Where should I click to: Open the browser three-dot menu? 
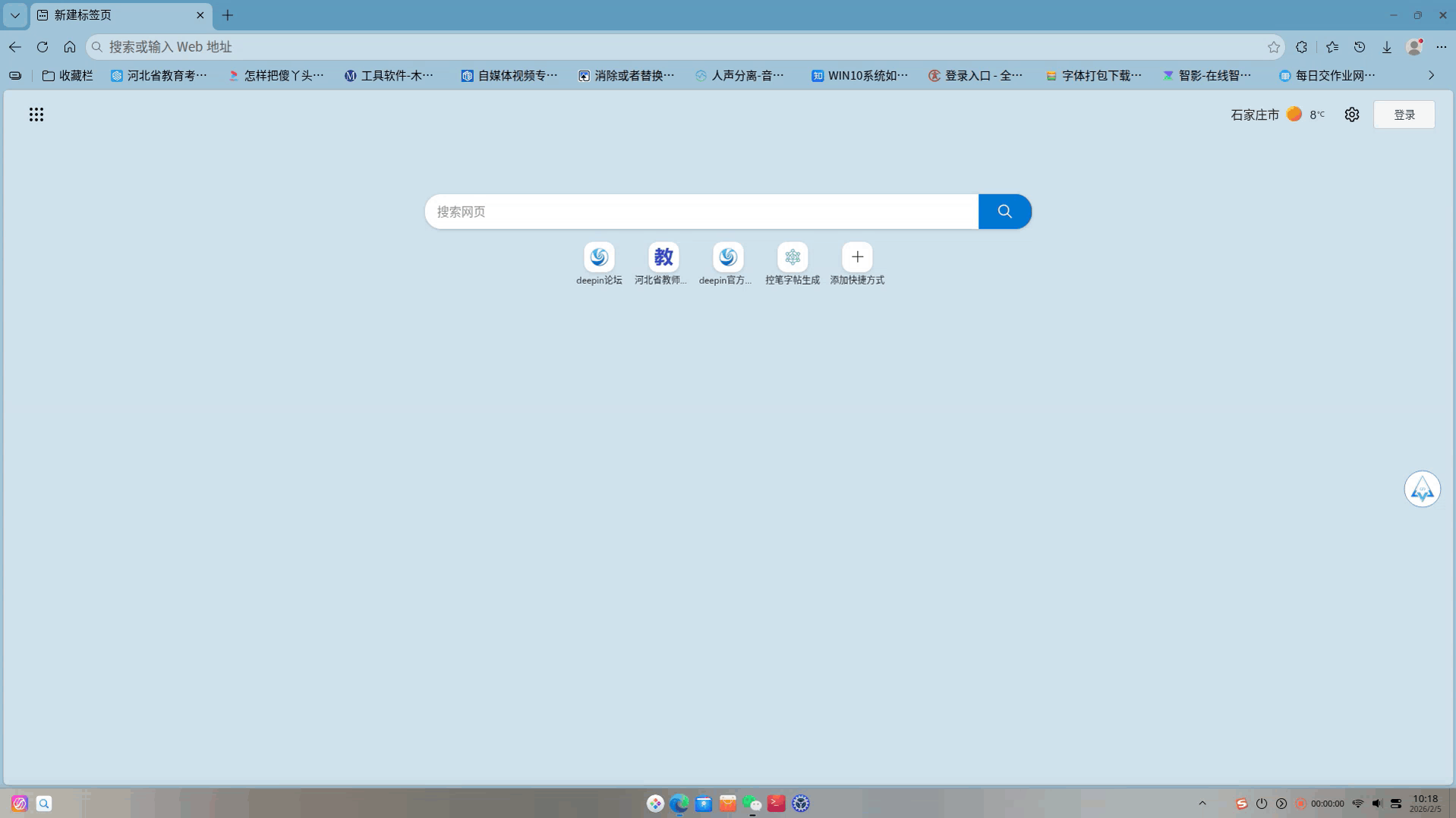(1442, 47)
